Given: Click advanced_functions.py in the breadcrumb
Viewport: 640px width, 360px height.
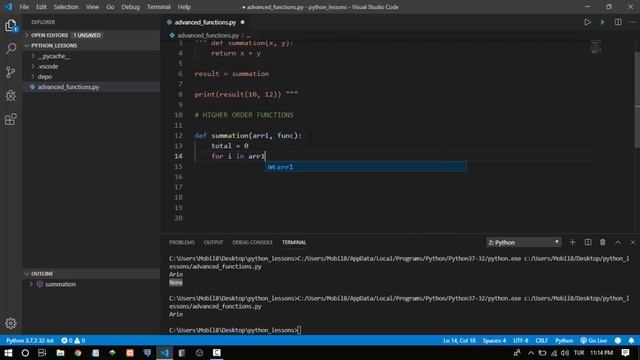Looking at the screenshot, I should [x=208, y=36].
